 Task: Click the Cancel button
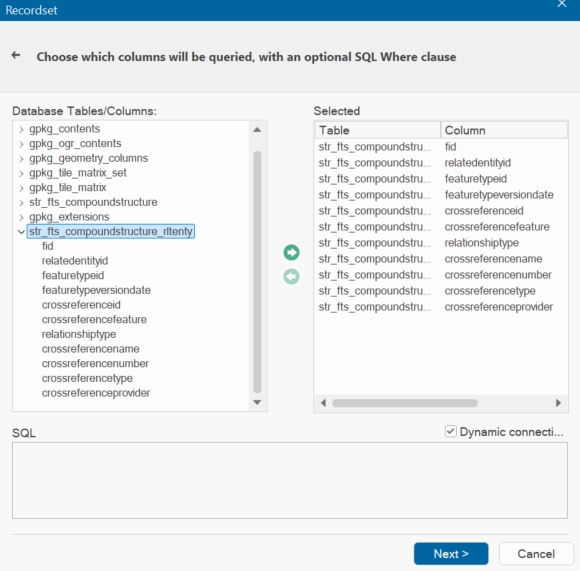[x=536, y=554]
